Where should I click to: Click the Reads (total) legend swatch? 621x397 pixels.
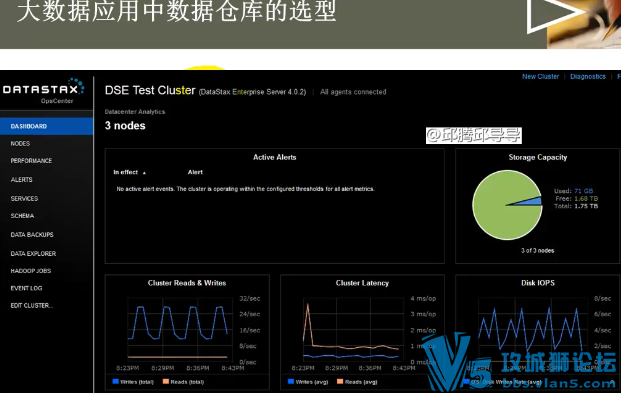(166, 382)
